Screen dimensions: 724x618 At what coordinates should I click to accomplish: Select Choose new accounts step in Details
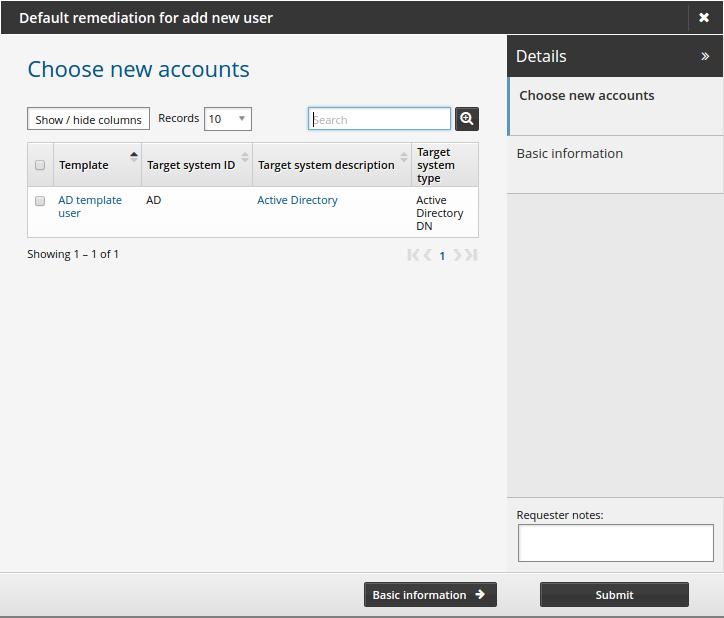pos(587,96)
